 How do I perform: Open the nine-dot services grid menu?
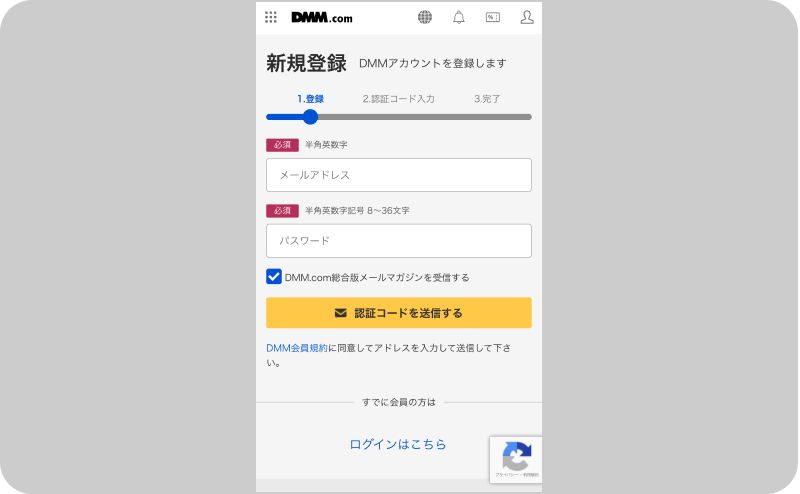(x=271, y=17)
